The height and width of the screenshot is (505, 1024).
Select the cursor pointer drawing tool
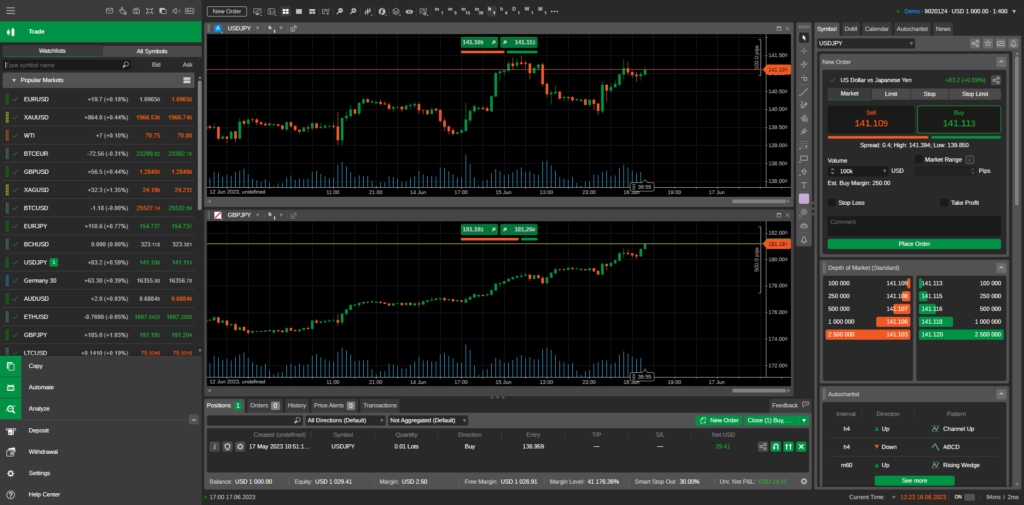coord(804,37)
